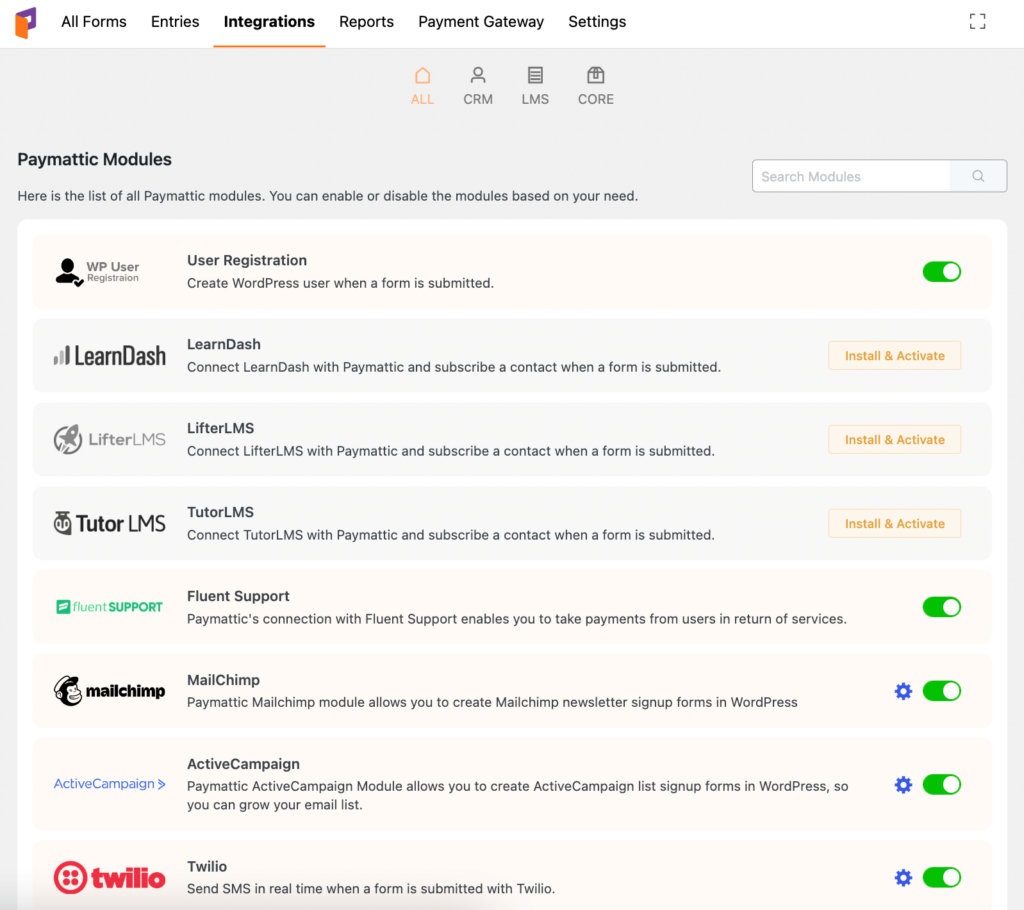Click the WP User Registration logo
Image resolution: width=1024 pixels, height=910 pixels.
click(97, 272)
